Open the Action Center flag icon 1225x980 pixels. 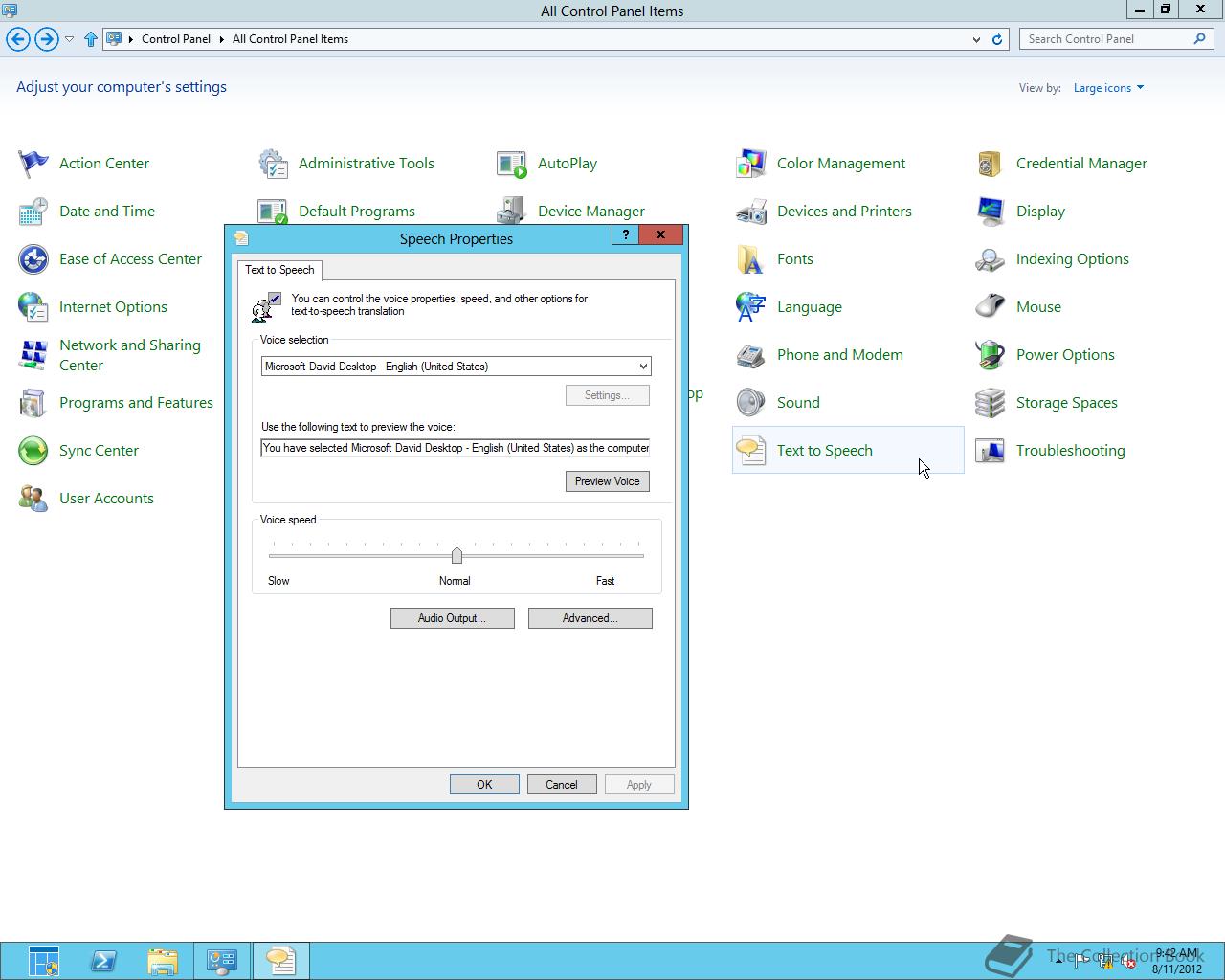tap(33, 164)
